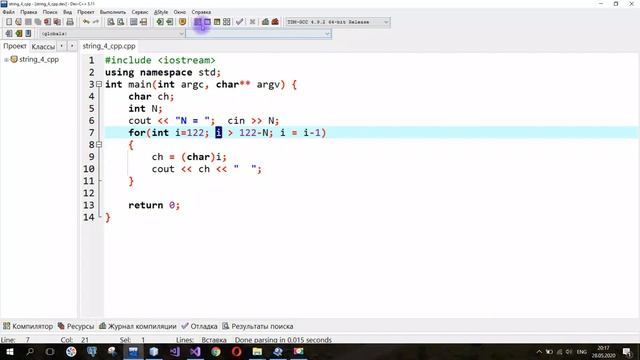Open the (globals) scope dropdown
640x360 pixels.
[112, 34]
